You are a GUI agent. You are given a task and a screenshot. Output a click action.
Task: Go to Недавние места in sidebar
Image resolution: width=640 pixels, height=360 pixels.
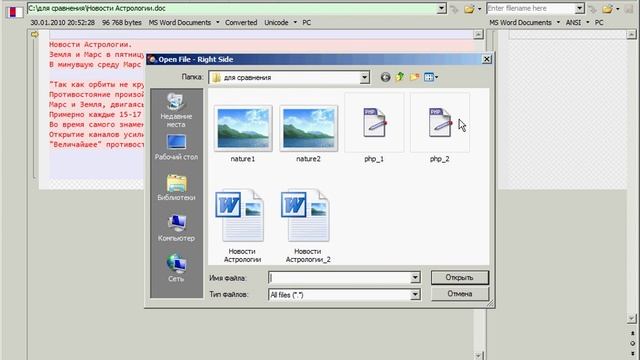tap(176, 110)
